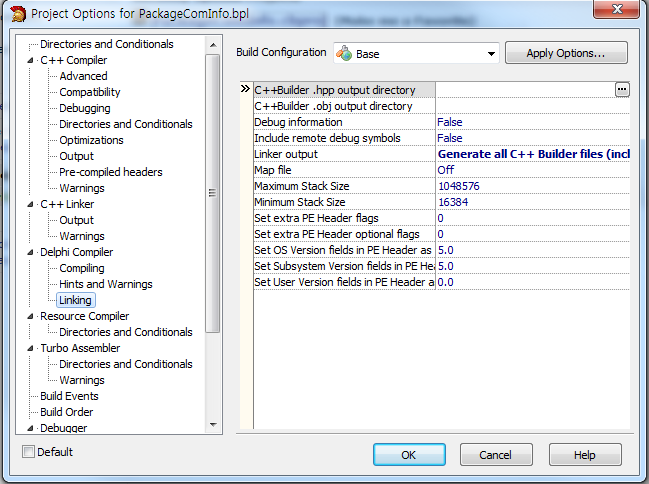This screenshot has height=484, width=649.
Task: Collapse the Delphi Compiler tree node
Action: tap(33, 252)
